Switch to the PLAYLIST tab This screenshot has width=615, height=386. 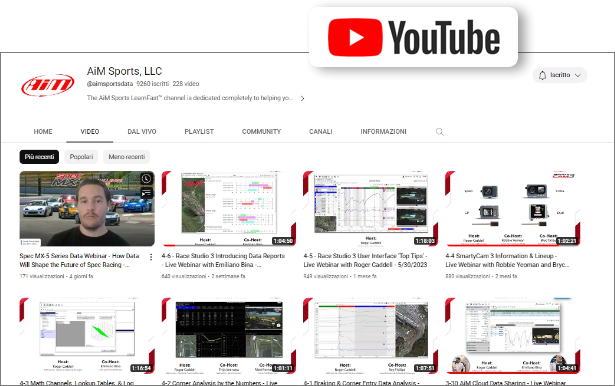click(199, 132)
